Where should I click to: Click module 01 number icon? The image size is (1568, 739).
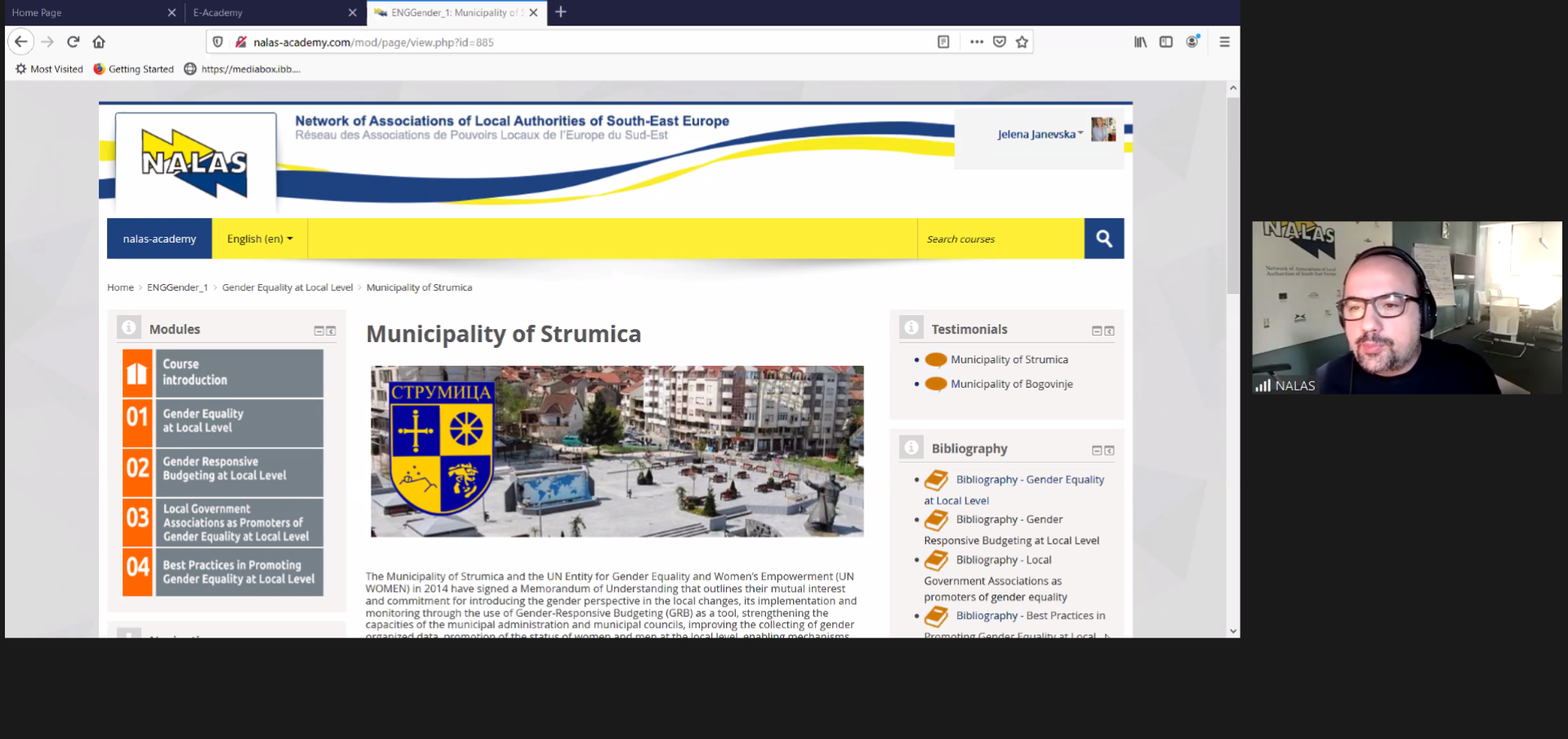pos(138,422)
